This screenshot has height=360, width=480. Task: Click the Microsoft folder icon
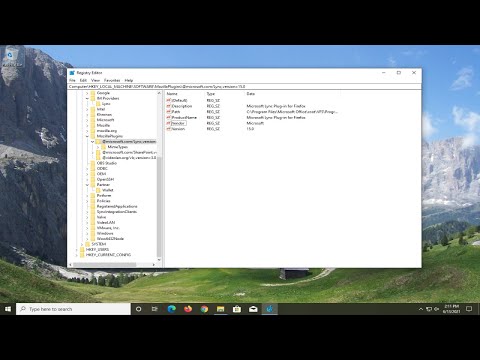[x=93, y=120]
